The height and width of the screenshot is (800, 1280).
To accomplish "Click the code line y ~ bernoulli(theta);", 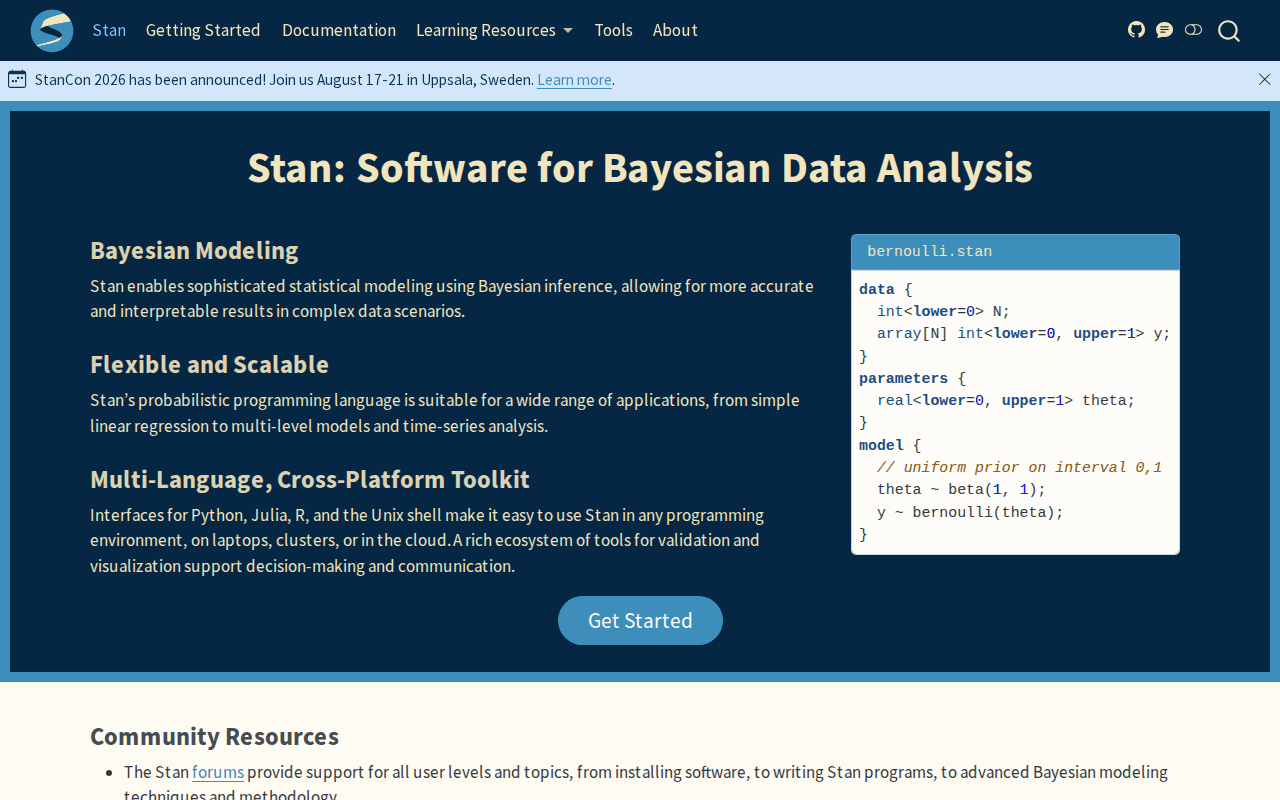I will [970, 512].
